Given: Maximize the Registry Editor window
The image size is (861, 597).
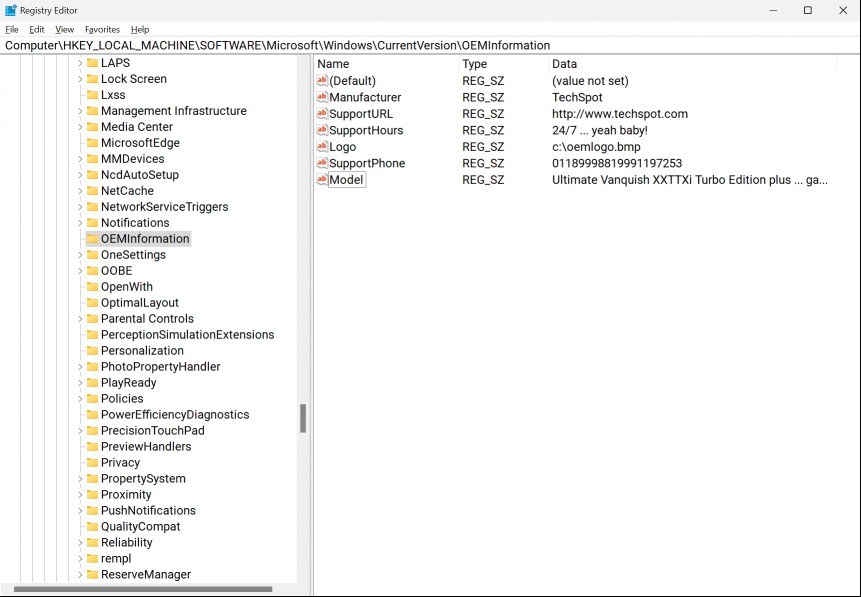Looking at the screenshot, I should point(808,10).
